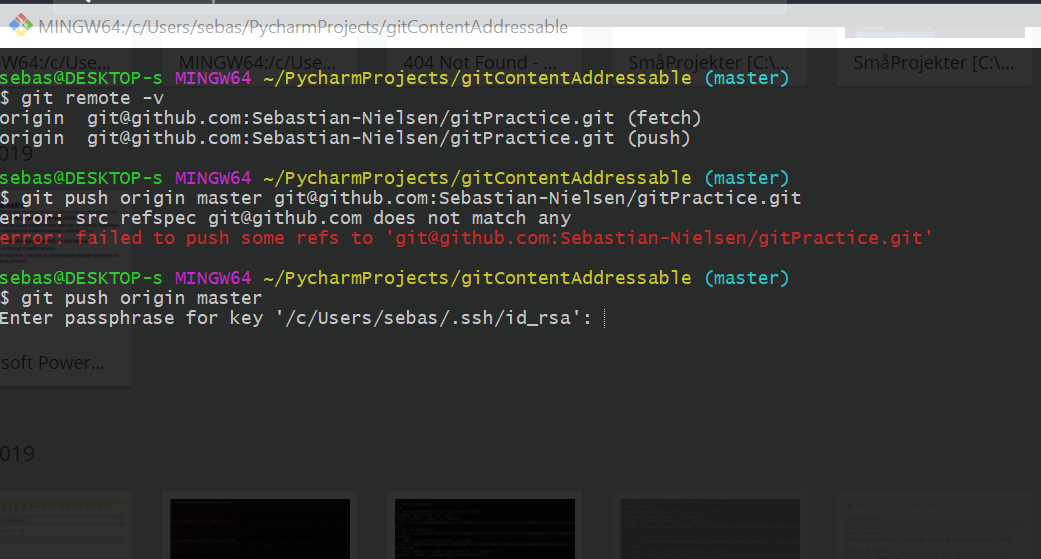
Task: Open the 'MINGW64:/c/Use...' background window label
Action: pyautogui.click(x=258, y=62)
